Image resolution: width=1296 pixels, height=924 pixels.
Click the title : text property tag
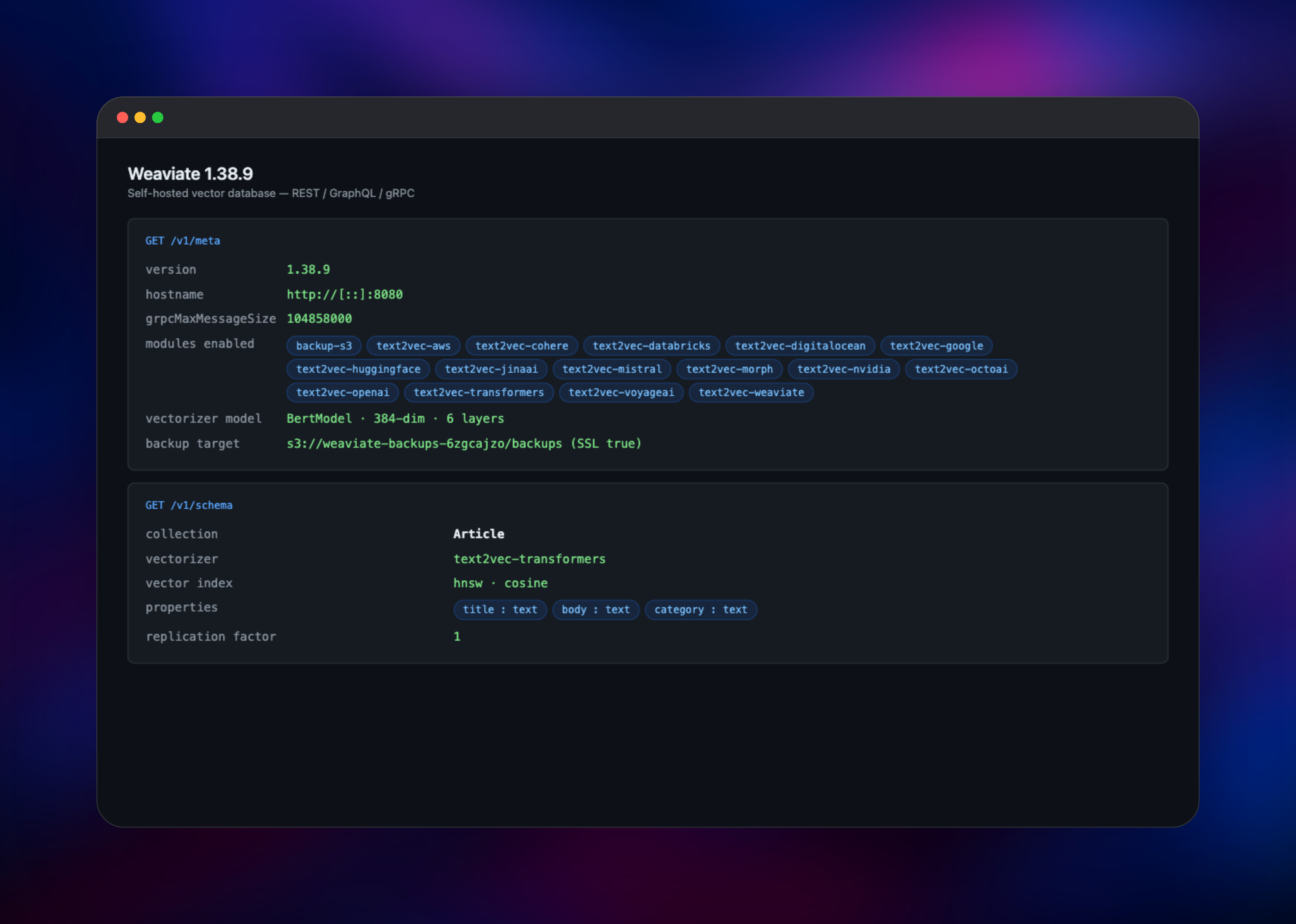tap(500, 610)
